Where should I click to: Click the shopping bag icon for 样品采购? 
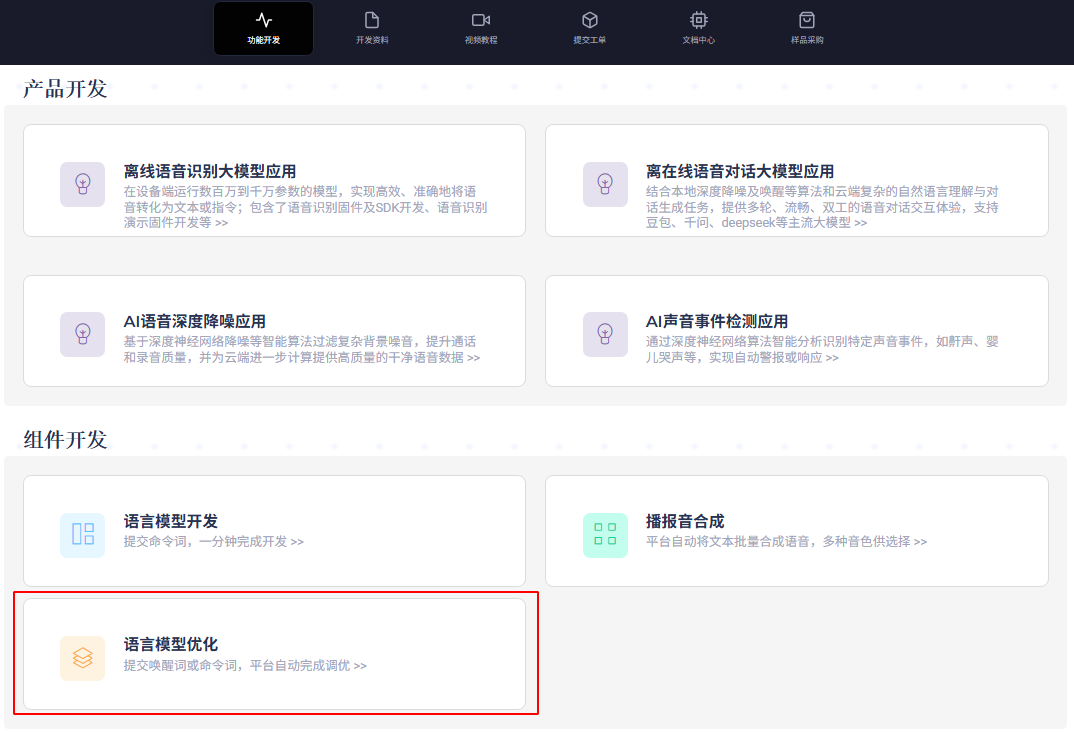click(807, 20)
